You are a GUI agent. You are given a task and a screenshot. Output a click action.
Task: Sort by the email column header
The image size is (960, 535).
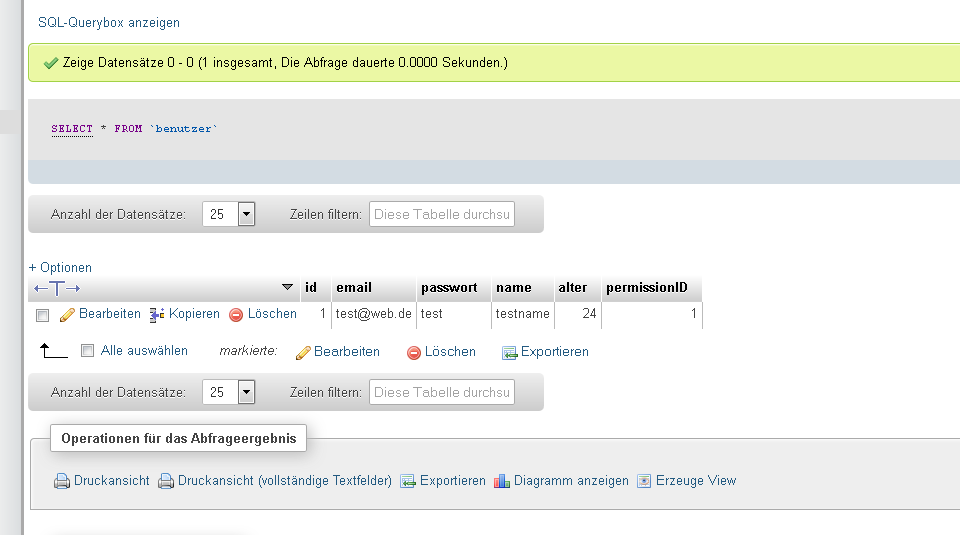click(354, 288)
